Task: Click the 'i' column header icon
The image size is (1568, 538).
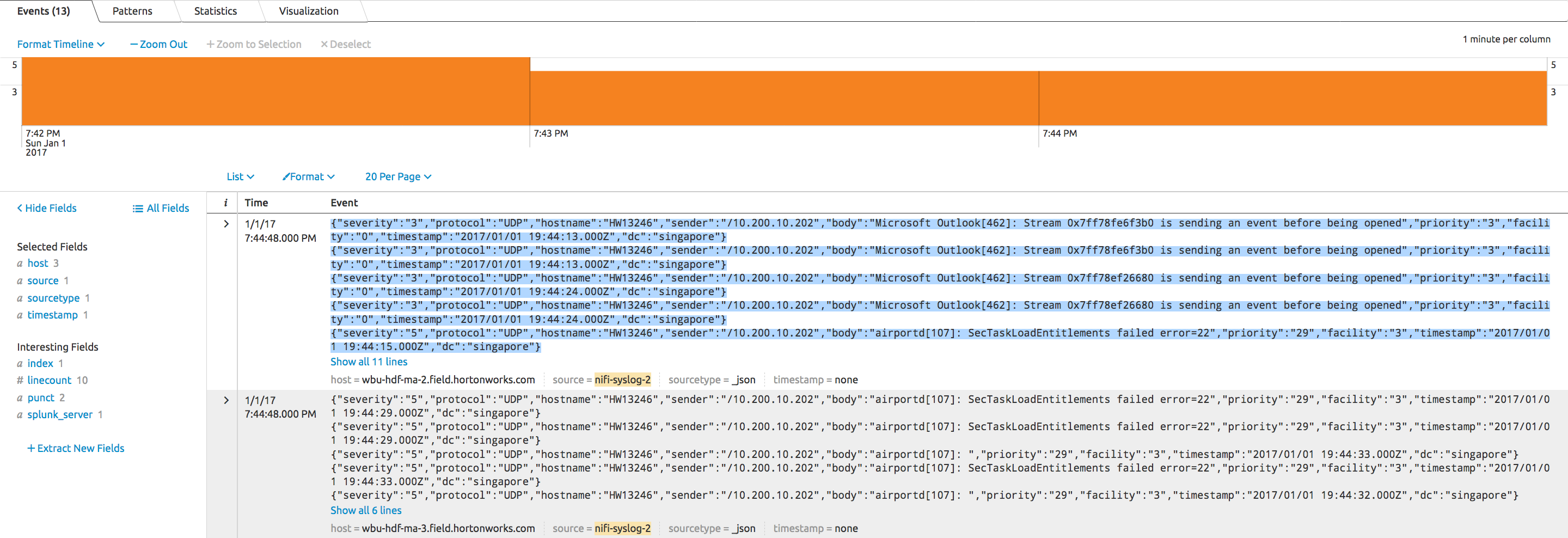Action: click(225, 203)
